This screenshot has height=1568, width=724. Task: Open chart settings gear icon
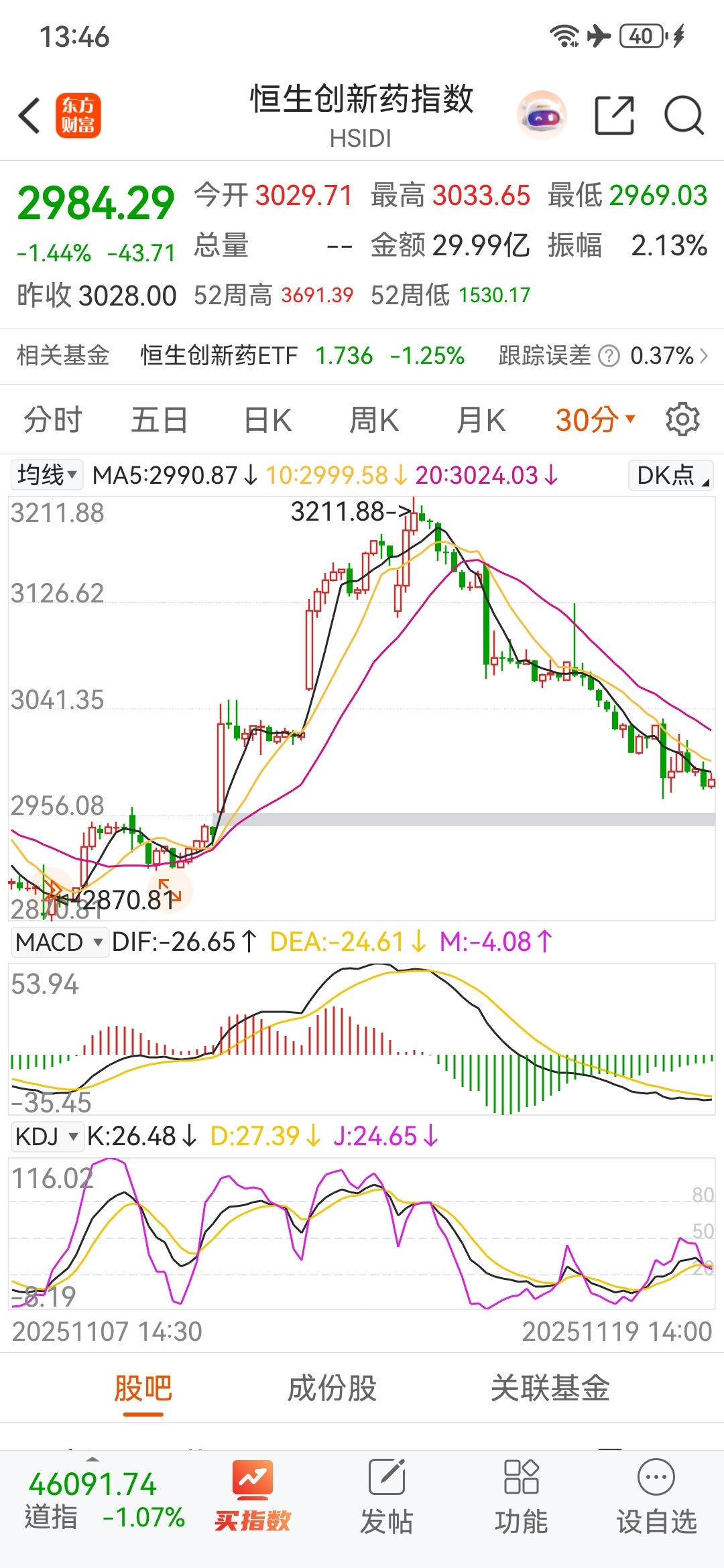tap(682, 419)
